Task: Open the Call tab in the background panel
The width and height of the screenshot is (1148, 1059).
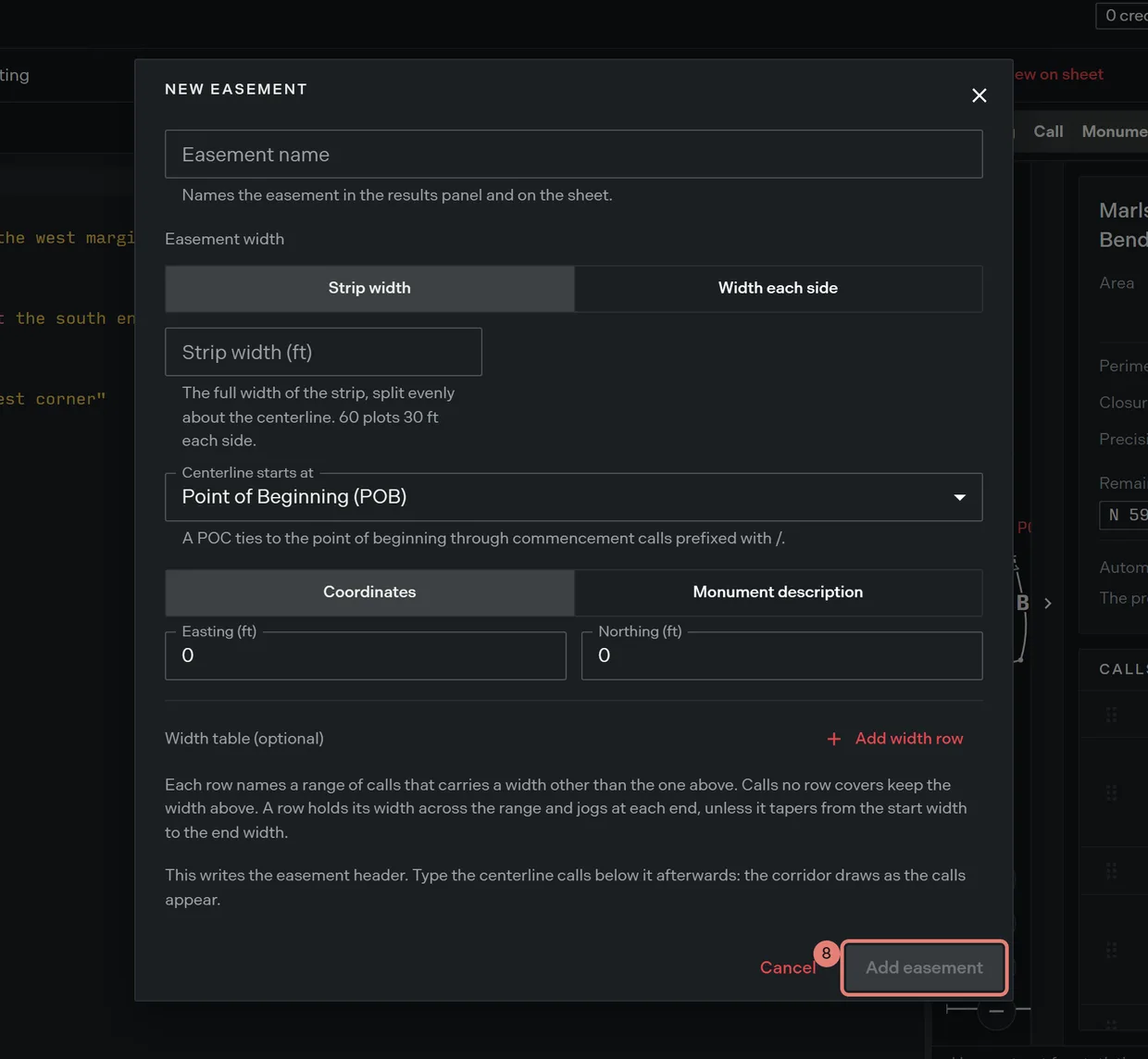Action: point(1048,131)
